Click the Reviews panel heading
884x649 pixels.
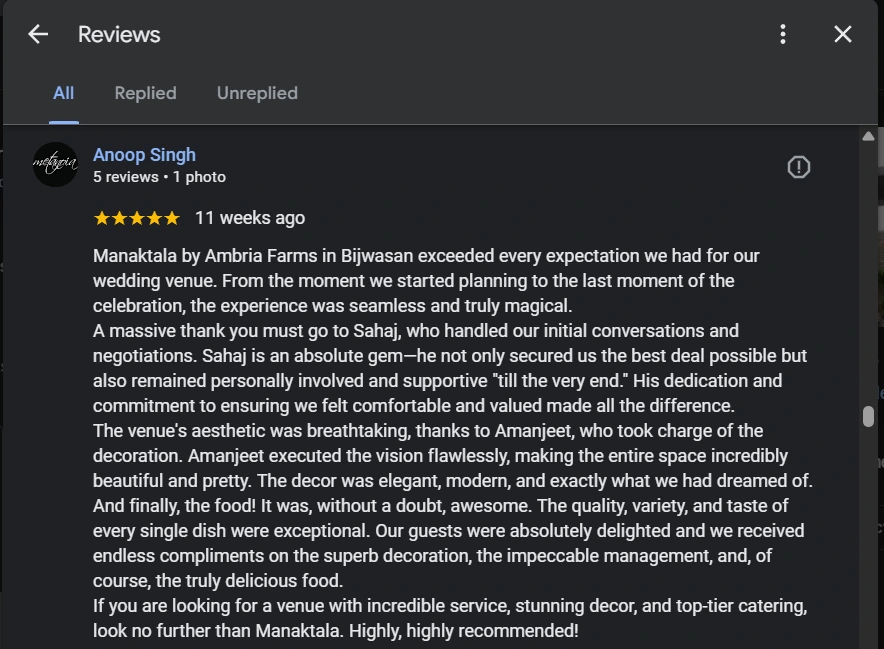119,34
